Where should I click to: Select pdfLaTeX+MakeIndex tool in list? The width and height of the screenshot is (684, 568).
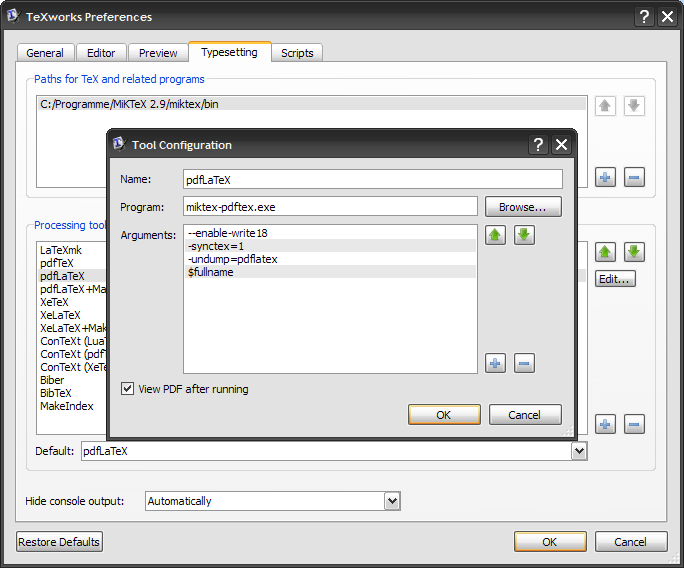pos(73,289)
